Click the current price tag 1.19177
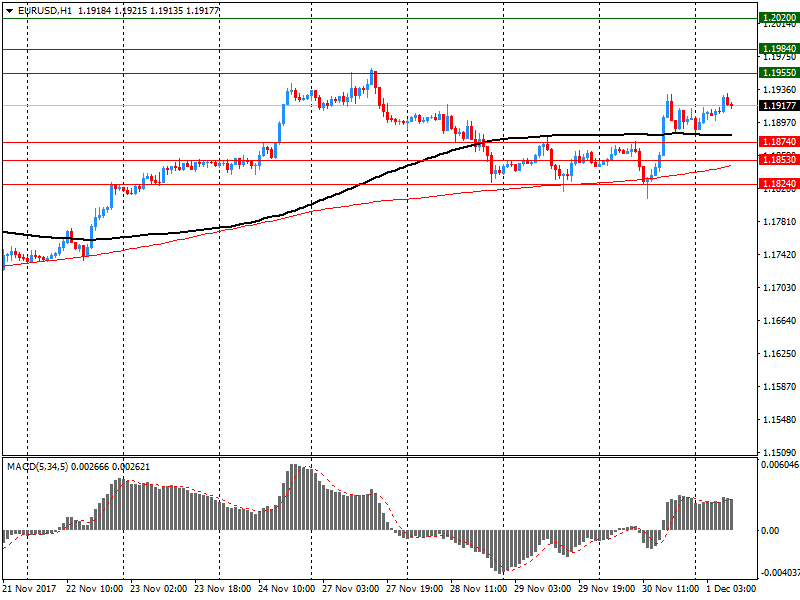 click(x=779, y=106)
